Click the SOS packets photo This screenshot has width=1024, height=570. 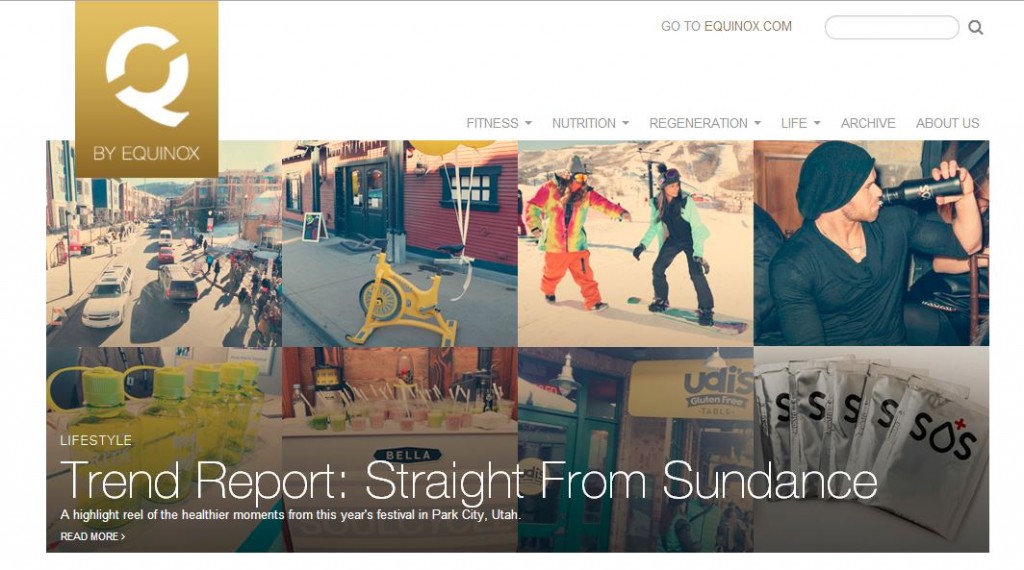[x=871, y=449]
